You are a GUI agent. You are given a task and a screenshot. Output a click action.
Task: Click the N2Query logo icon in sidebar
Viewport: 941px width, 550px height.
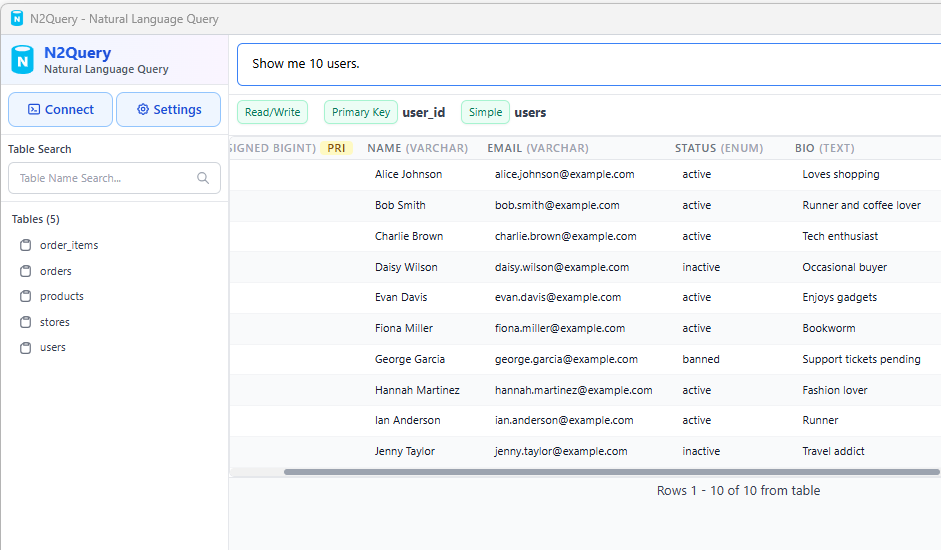click(23, 59)
